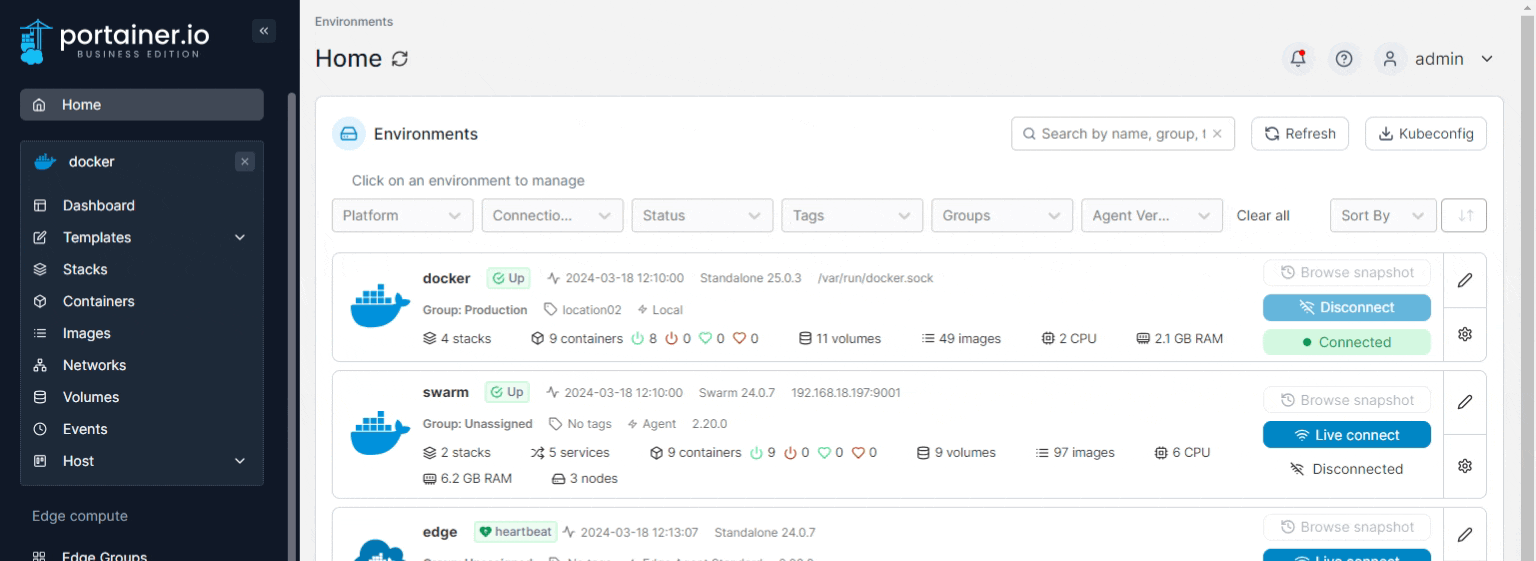Clear the environment search field text

tap(1217, 134)
